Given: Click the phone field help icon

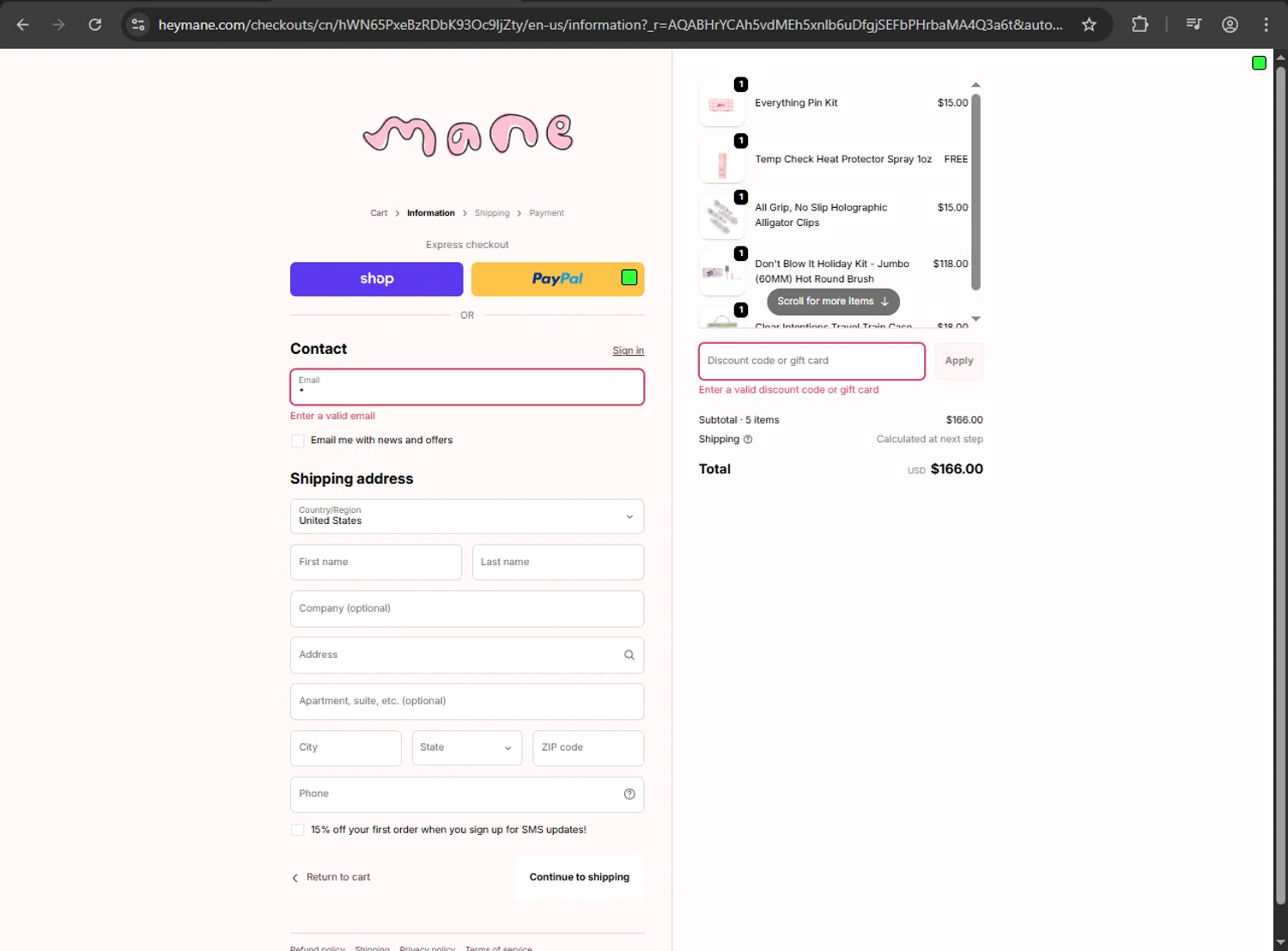Looking at the screenshot, I should click(629, 795).
